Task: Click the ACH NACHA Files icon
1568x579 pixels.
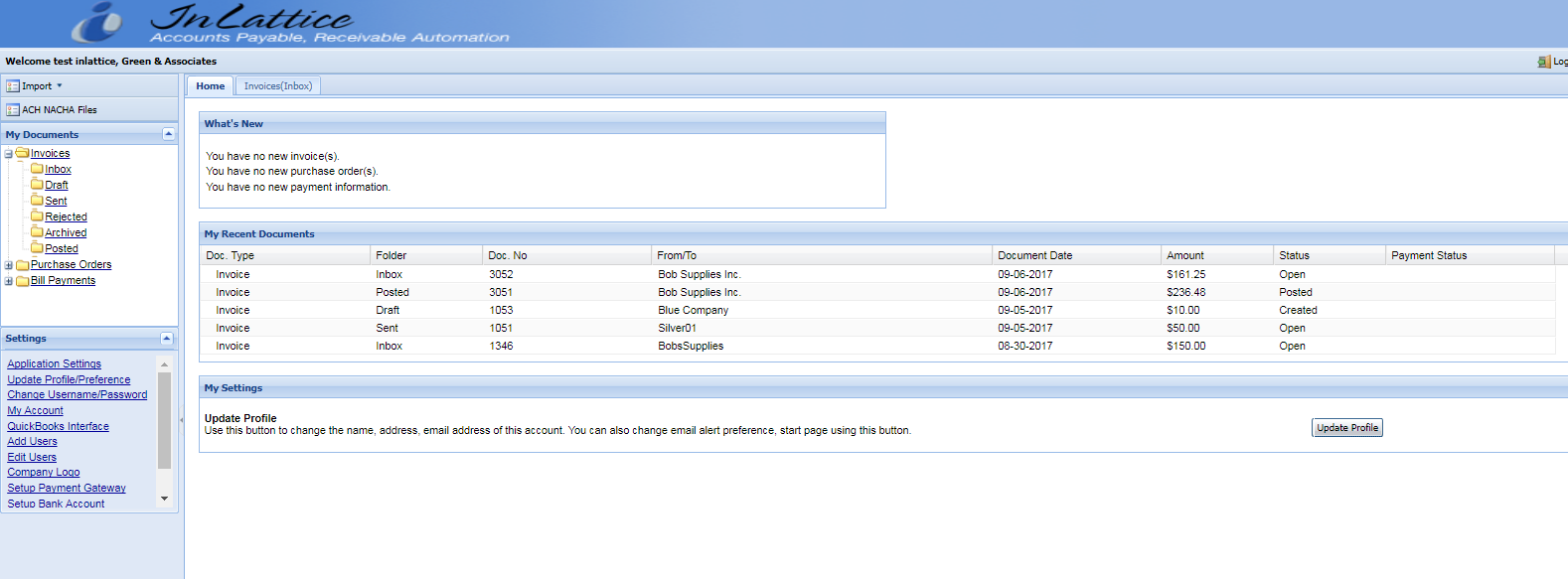Action: [x=13, y=110]
